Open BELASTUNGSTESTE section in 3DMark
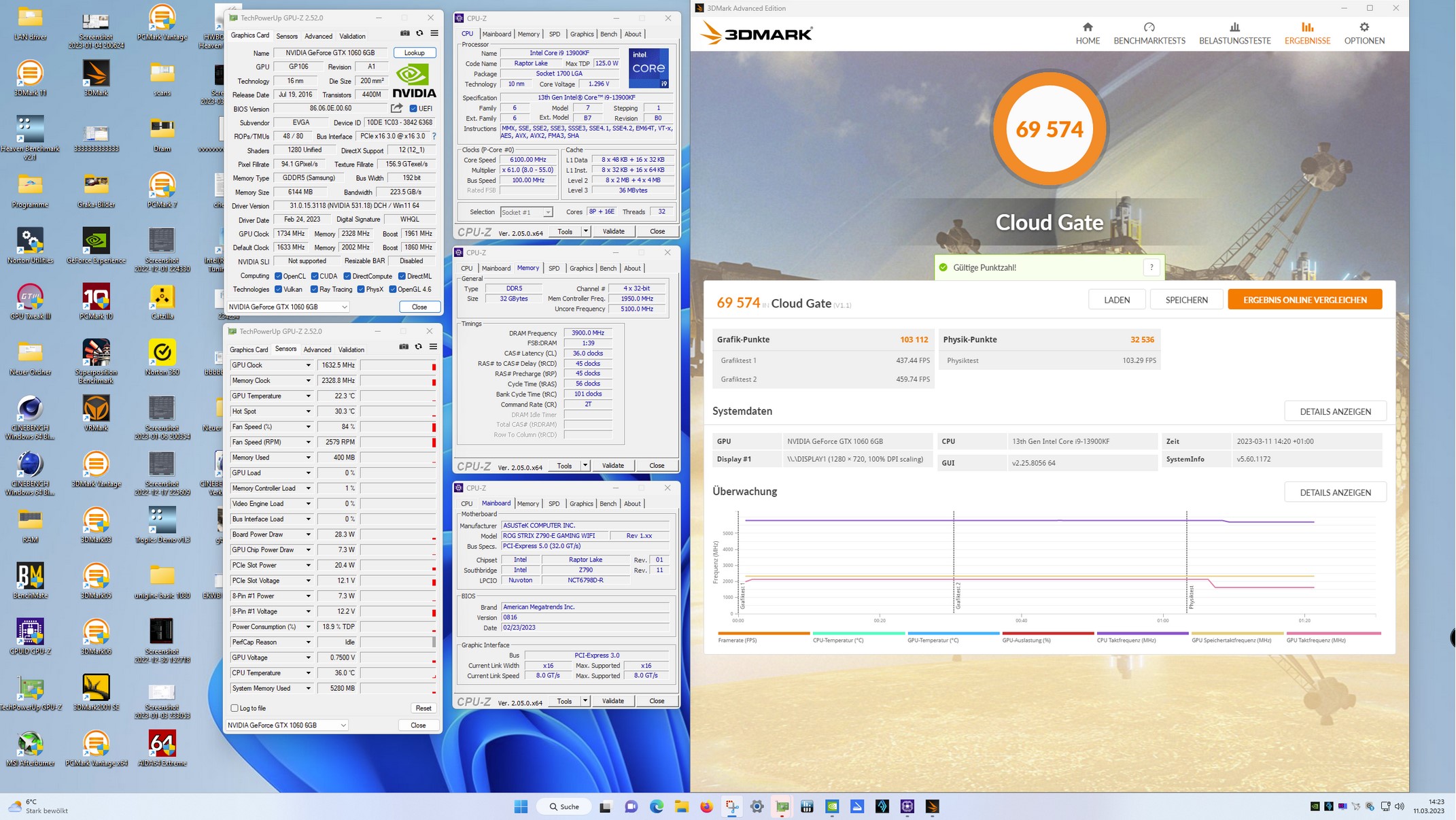The width and height of the screenshot is (1456, 820). [1234, 33]
